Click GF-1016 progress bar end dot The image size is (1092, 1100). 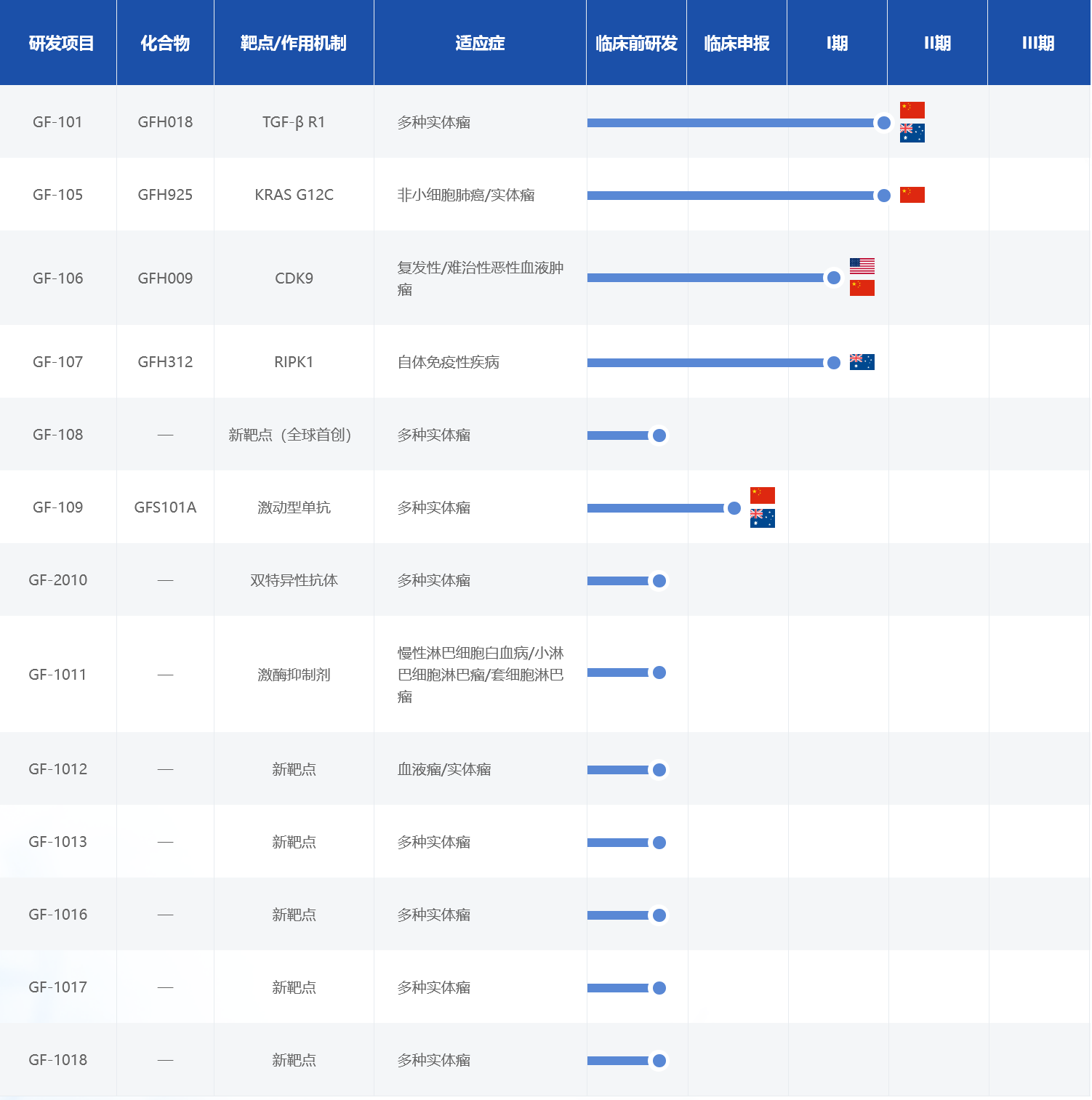(659, 915)
